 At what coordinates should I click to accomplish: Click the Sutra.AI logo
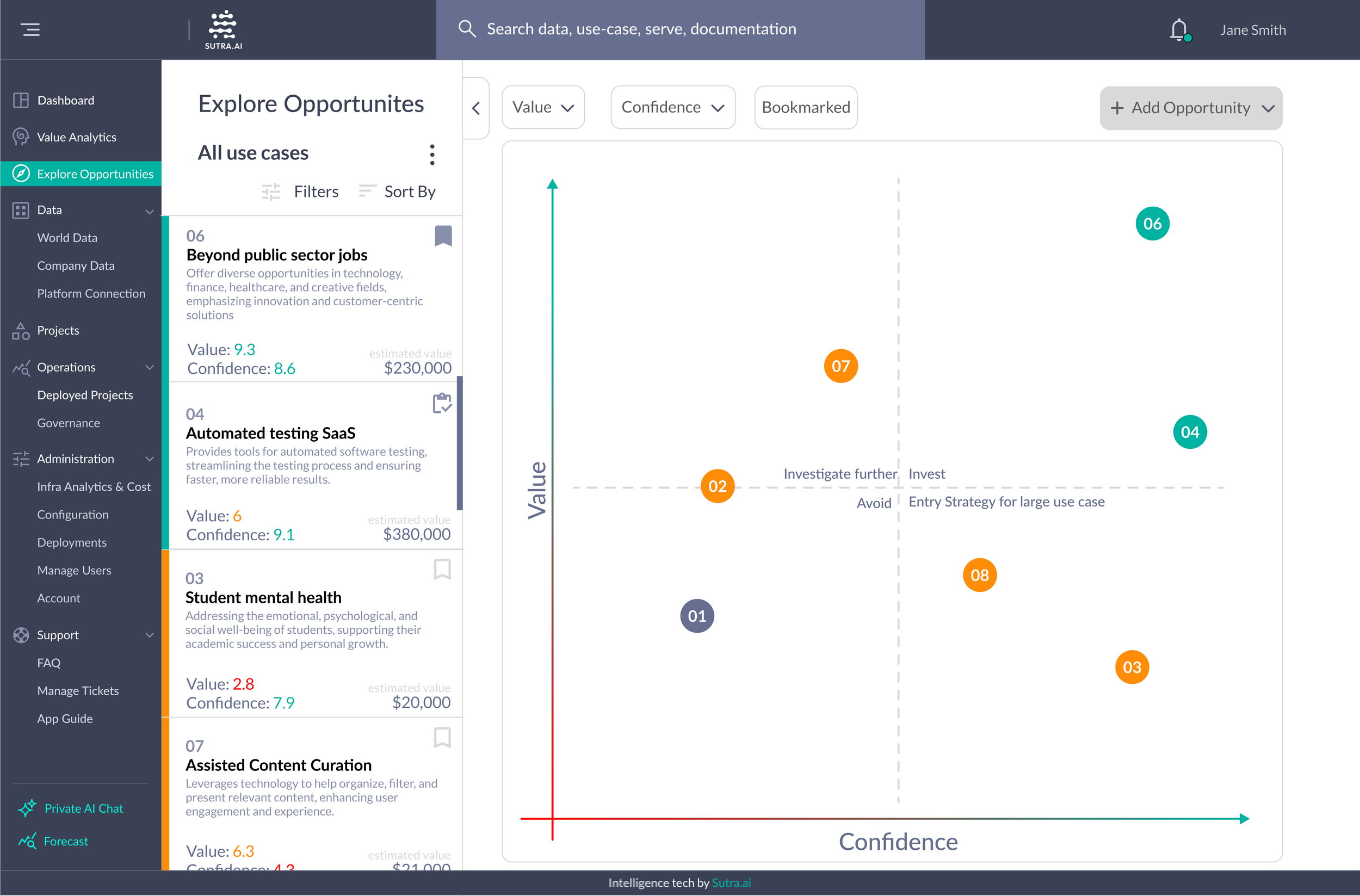click(x=223, y=30)
